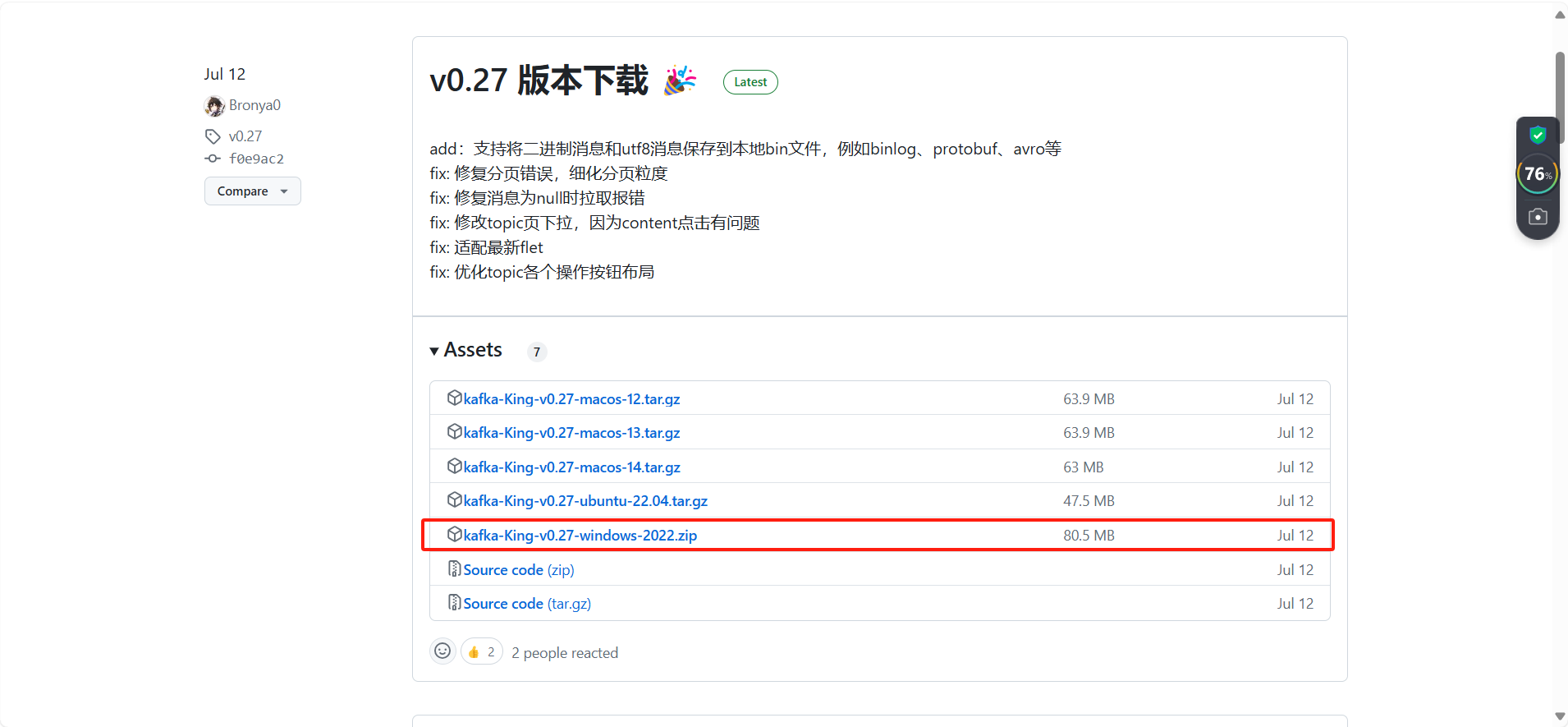Viewport: 1568px width, 727px height.
Task: Open the Bronya0 profile link
Action: pos(254,105)
